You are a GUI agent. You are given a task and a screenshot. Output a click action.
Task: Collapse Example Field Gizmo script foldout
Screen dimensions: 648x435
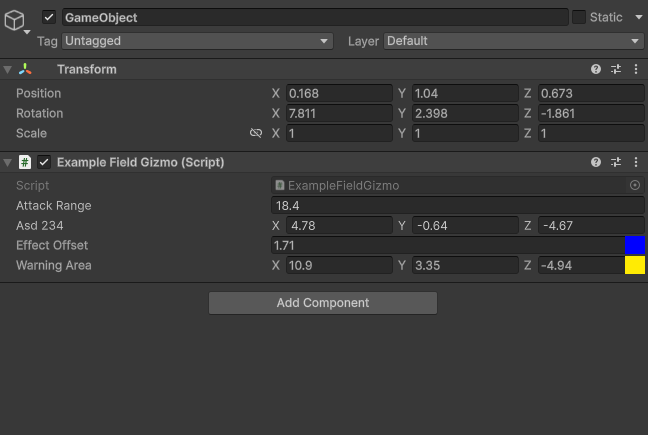(x=7, y=162)
